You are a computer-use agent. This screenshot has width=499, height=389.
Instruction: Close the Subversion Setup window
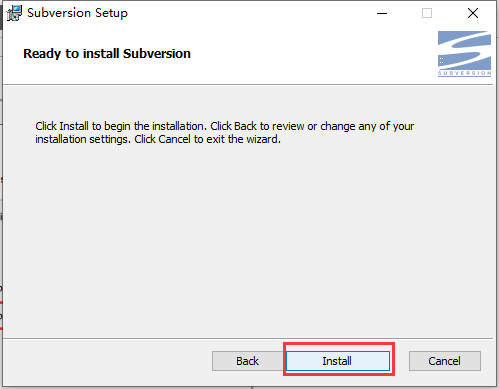(473, 13)
